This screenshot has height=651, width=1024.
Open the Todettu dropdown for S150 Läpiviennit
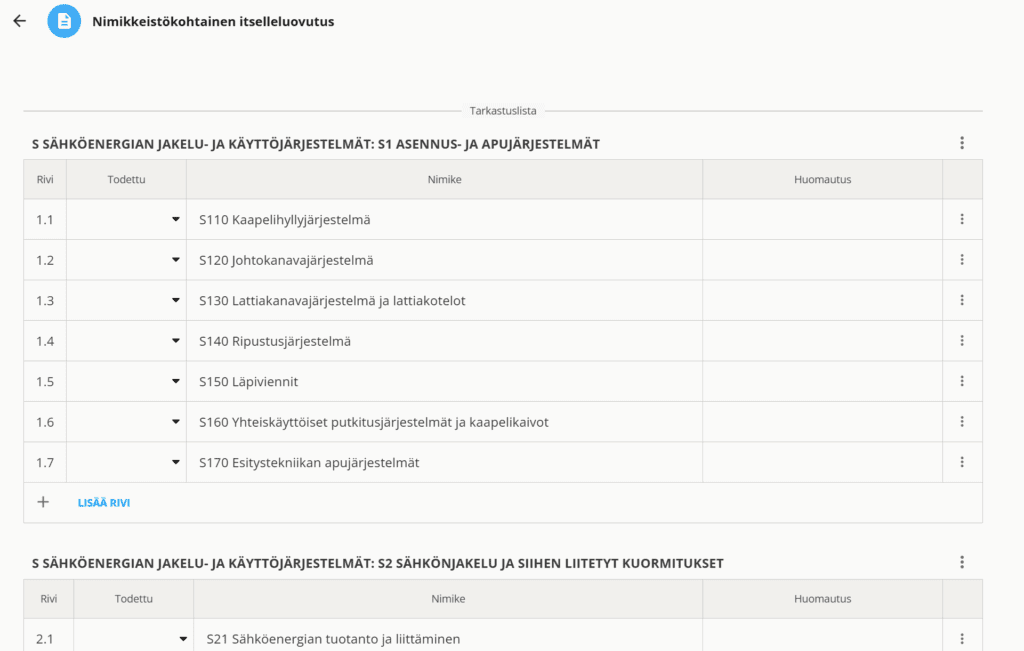tap(175, 381)
